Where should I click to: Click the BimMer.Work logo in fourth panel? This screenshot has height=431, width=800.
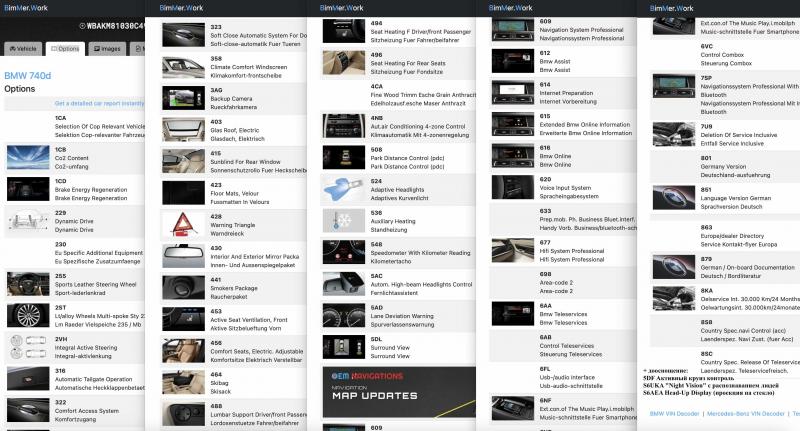(x=510, y=8)
